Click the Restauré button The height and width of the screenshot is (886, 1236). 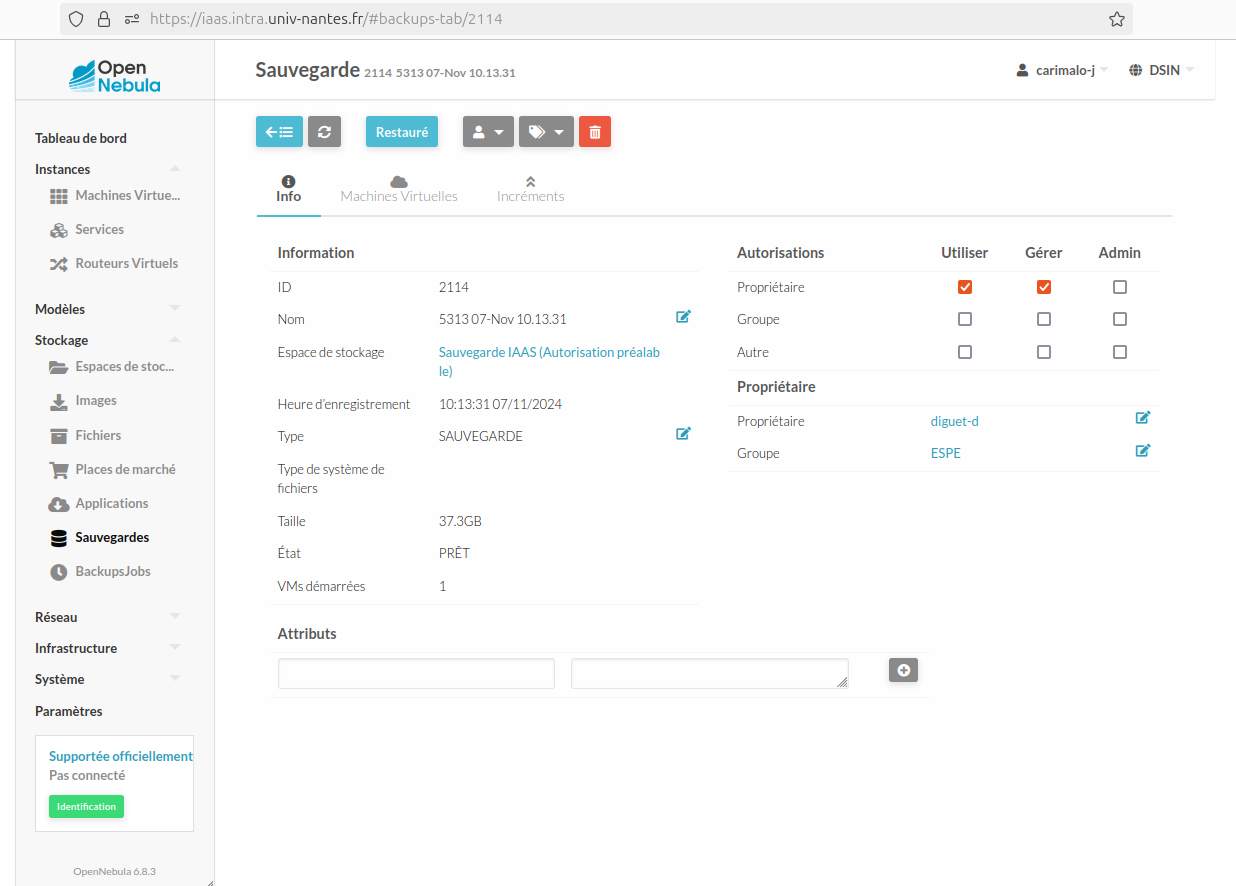pyautogui.click(x=401, y=131)
